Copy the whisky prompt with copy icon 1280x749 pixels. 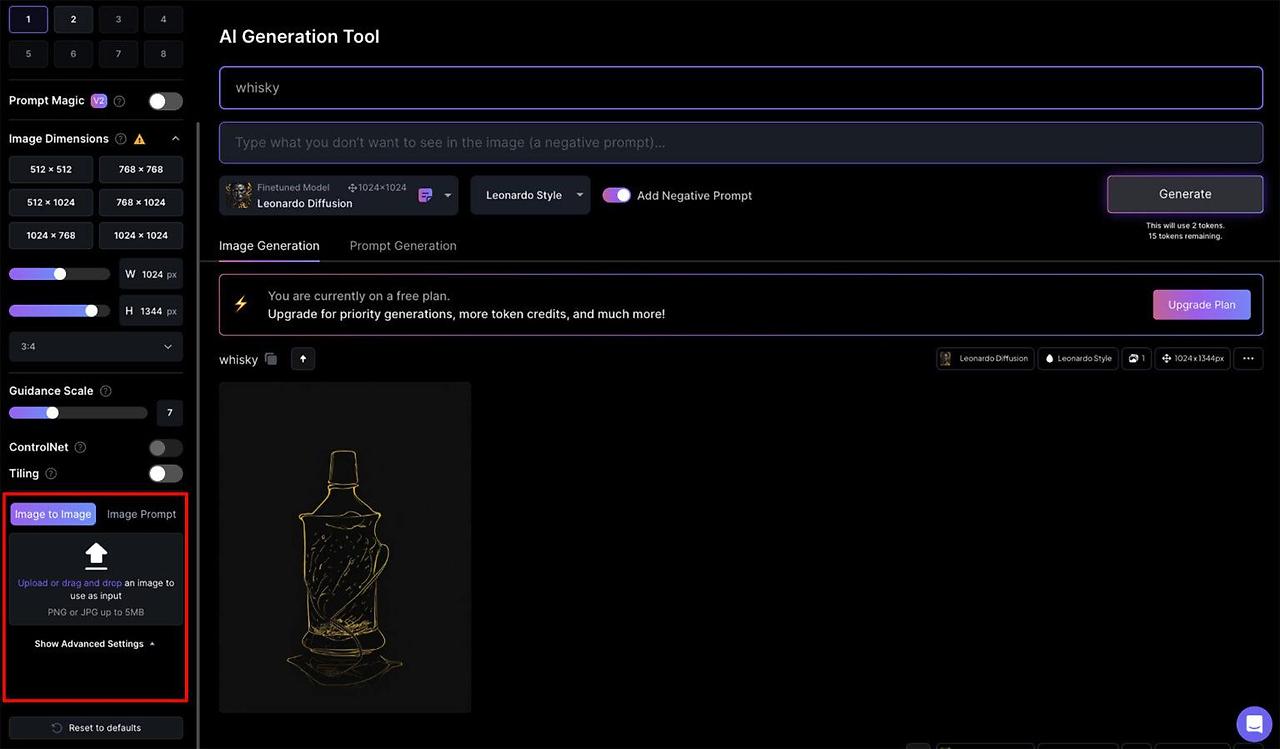271,359
